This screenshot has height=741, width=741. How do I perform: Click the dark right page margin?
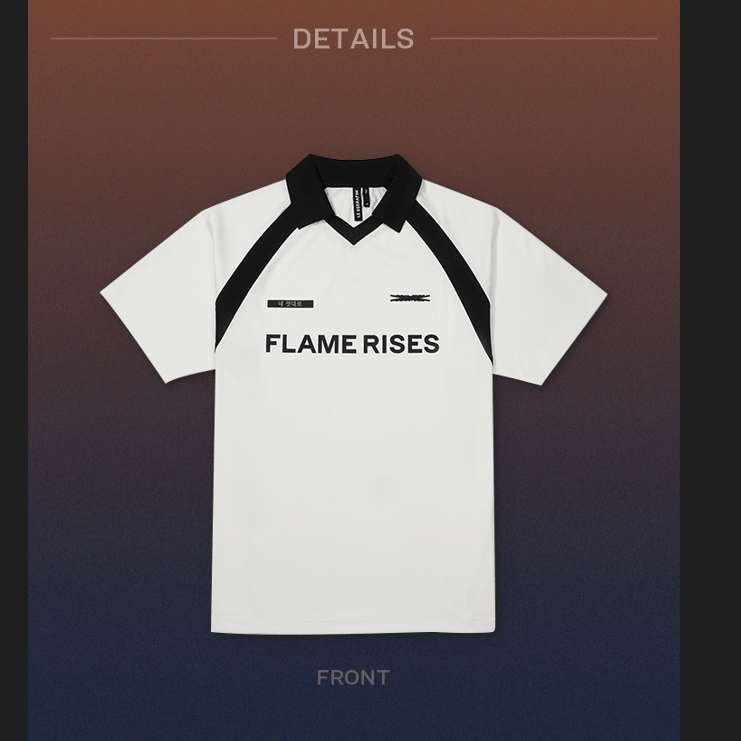click(710, 370)
